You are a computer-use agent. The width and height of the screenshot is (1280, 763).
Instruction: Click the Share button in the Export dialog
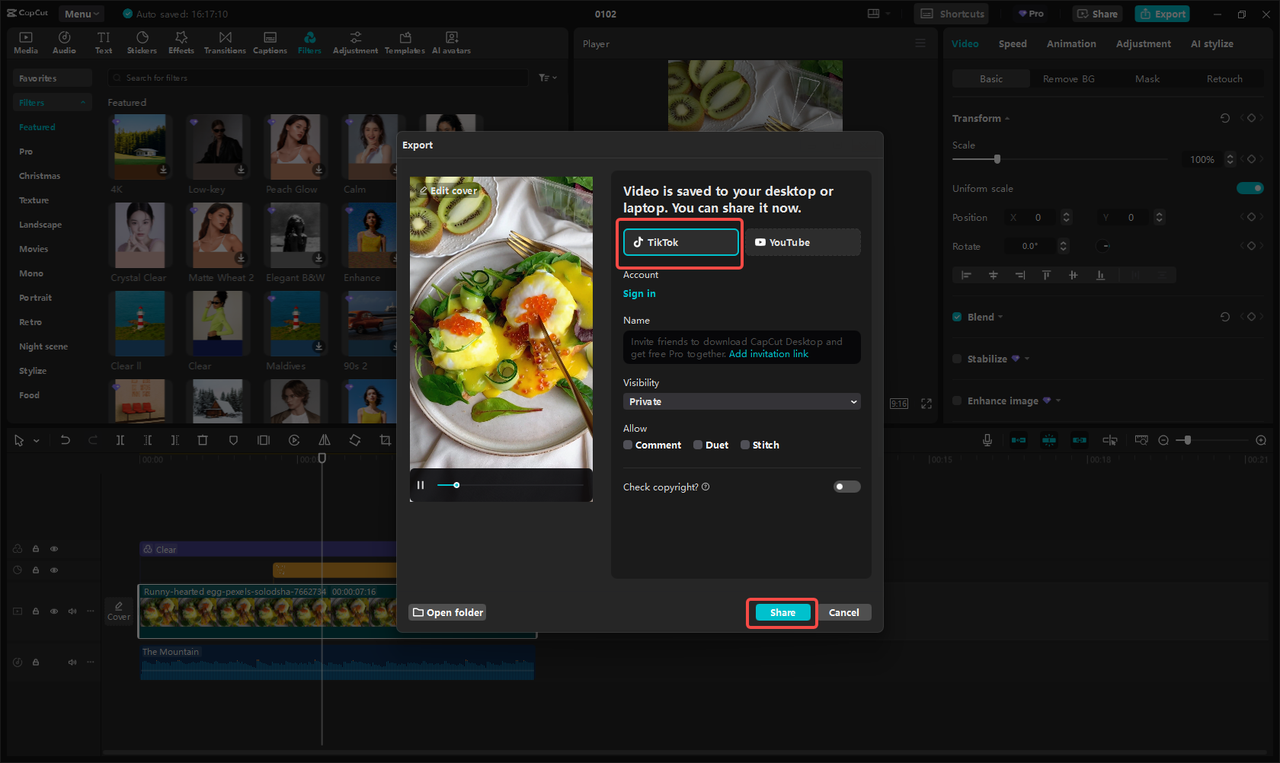[781, 612]
